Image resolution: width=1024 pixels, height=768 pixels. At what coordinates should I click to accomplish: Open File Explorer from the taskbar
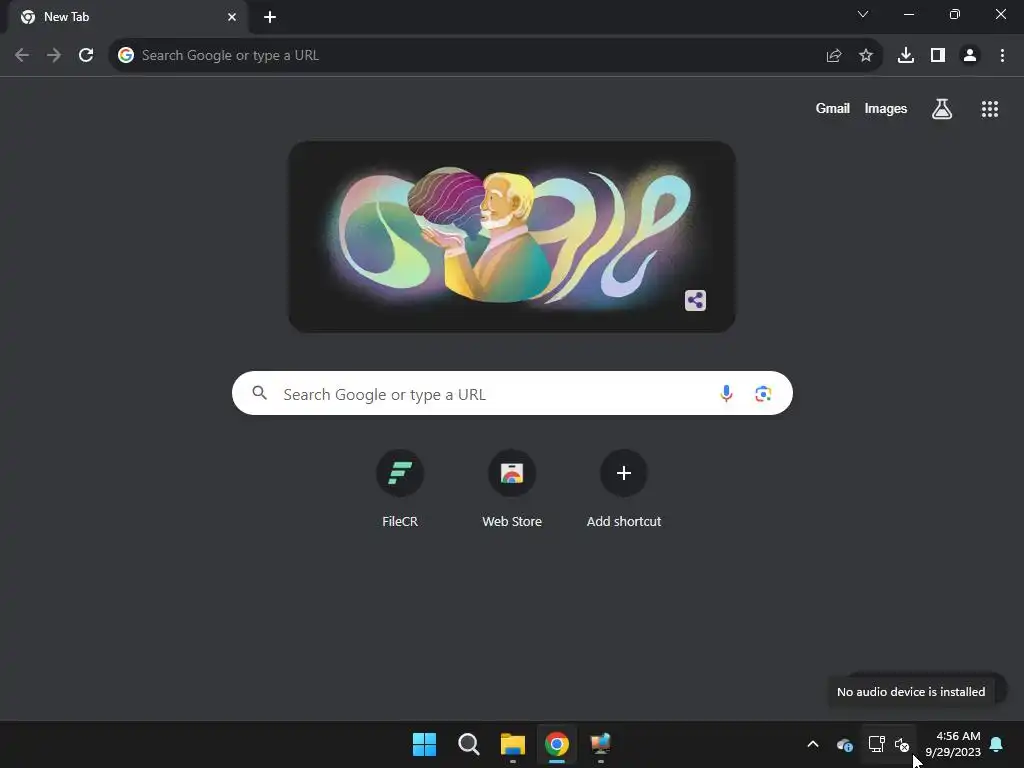click(x=513, y=744)
